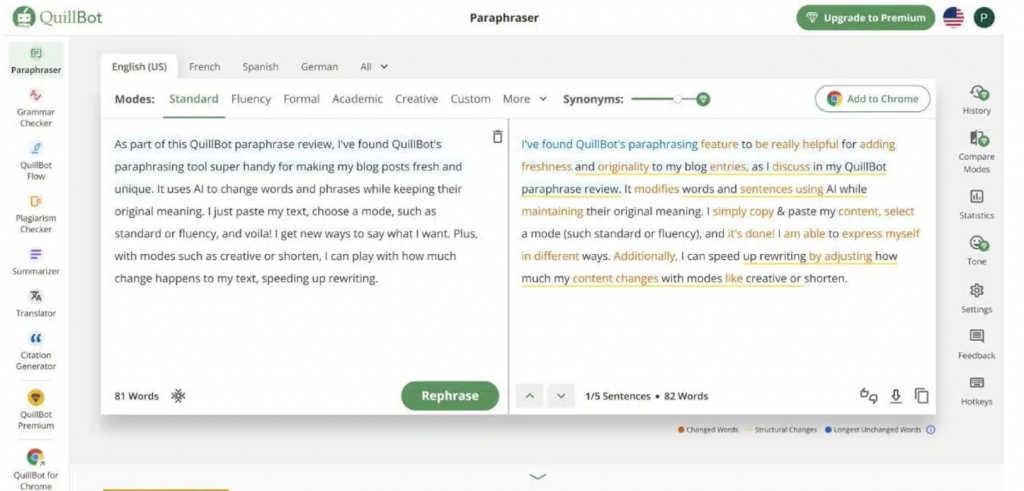
Task: Switch to the German language tab
Action: point(319,67)
